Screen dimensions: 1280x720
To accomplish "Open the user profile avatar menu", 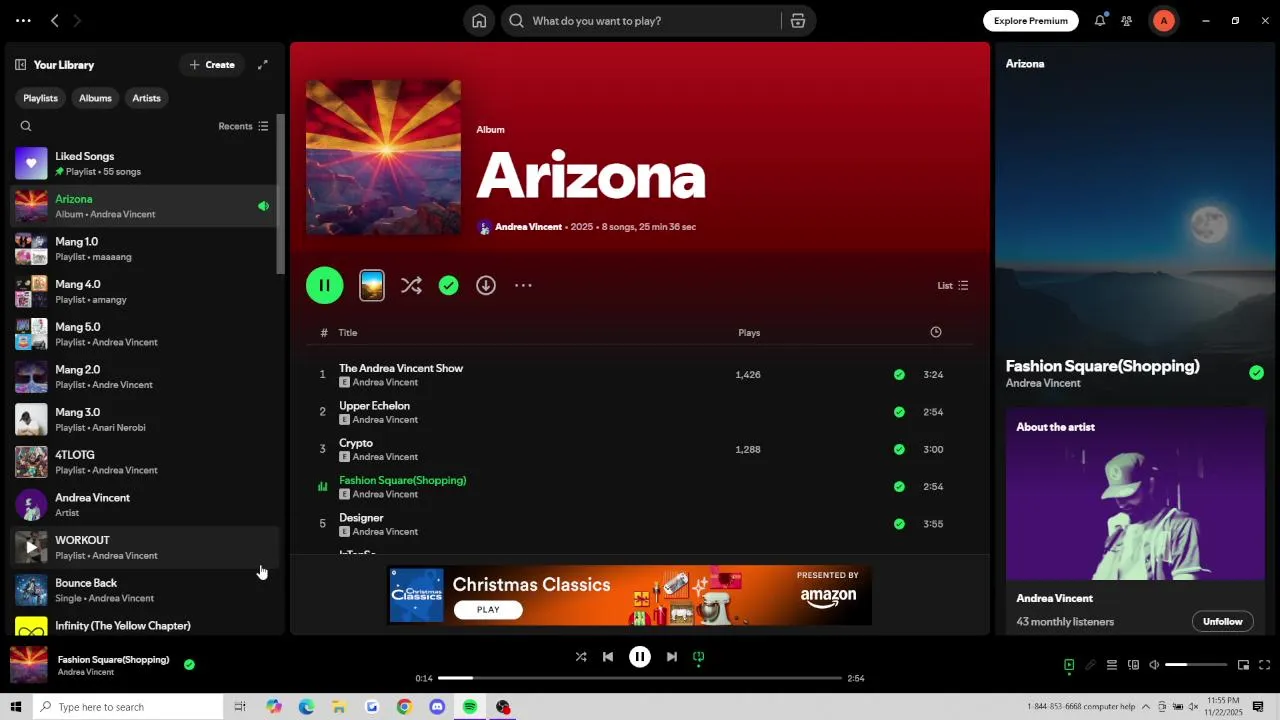I will (1164, 21).
